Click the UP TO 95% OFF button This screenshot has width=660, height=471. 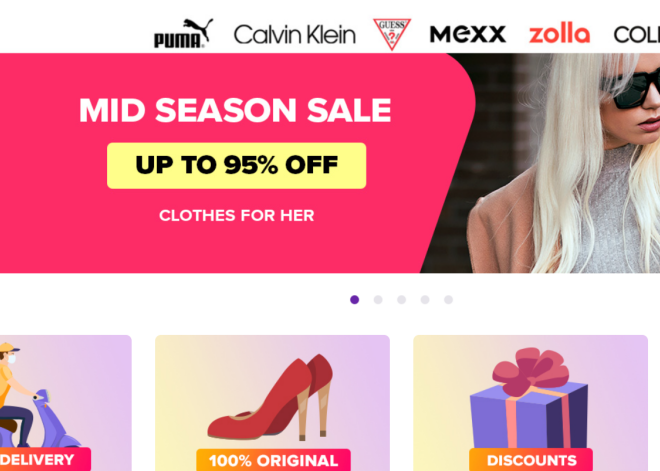point(237,165)
